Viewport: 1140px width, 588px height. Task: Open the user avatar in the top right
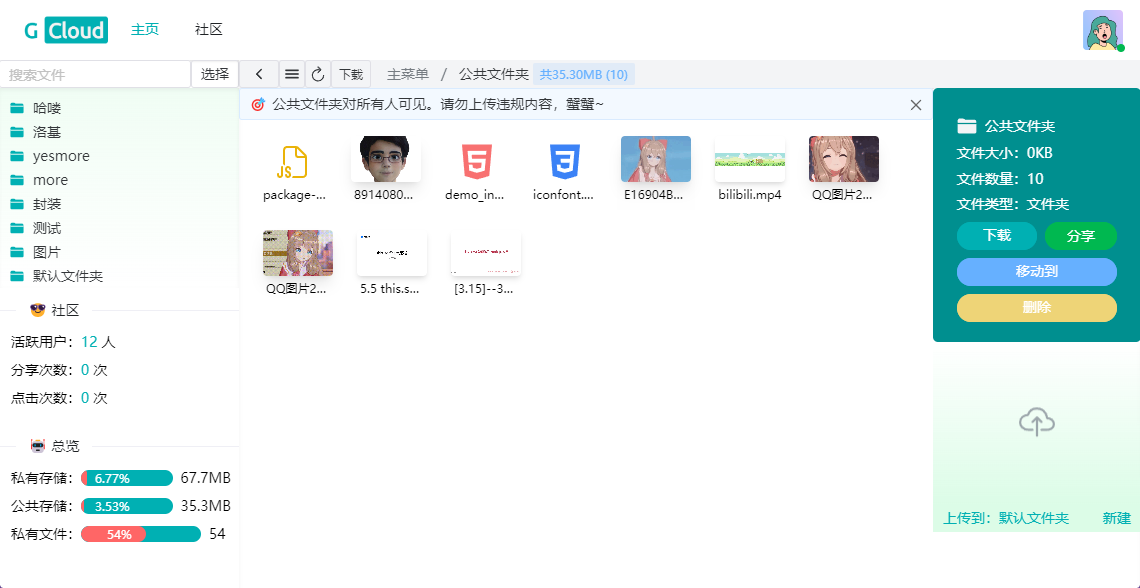pos(1102,30)
